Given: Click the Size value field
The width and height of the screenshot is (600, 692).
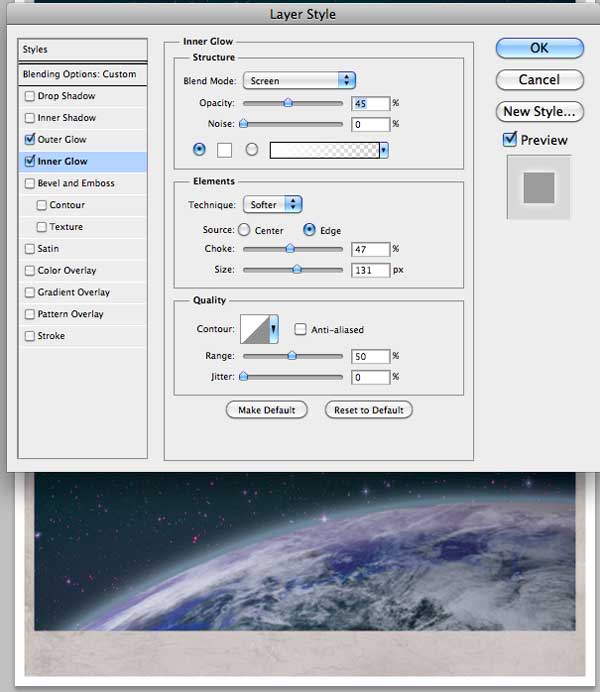Looking at the screenshot, I should [x=371, y=270].
